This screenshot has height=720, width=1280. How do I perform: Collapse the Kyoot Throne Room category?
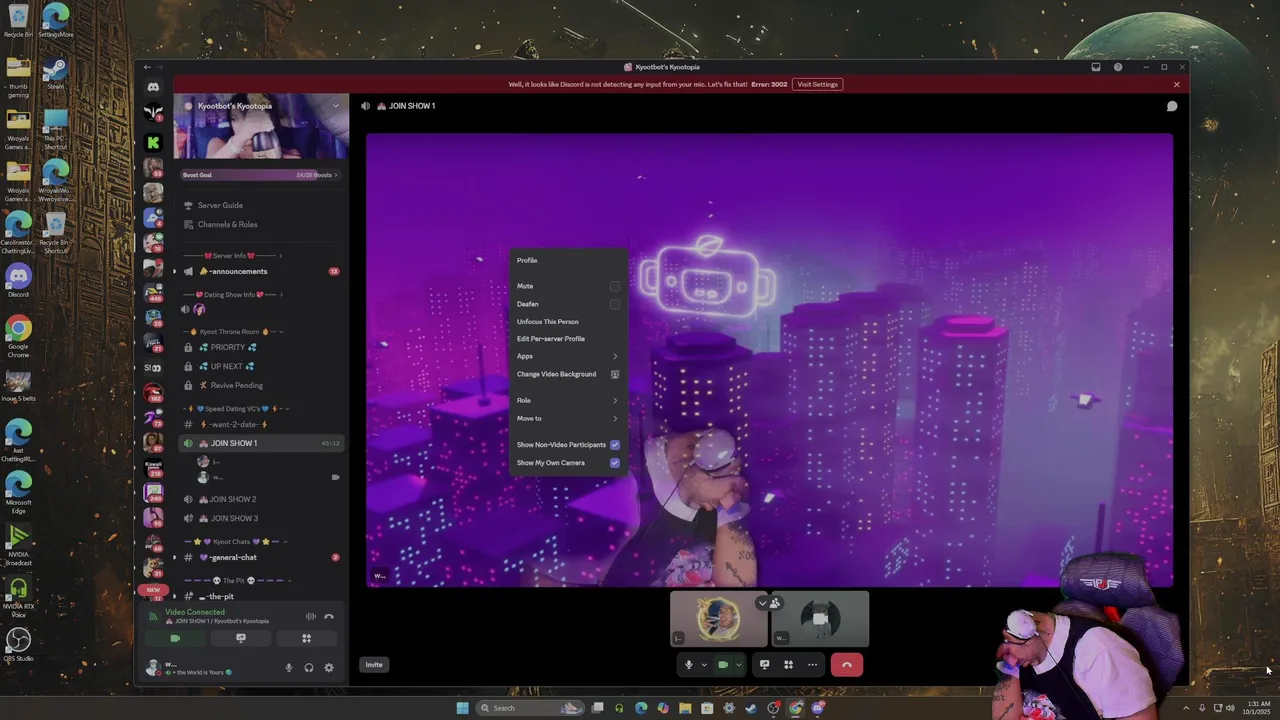[x=235, y=332]
